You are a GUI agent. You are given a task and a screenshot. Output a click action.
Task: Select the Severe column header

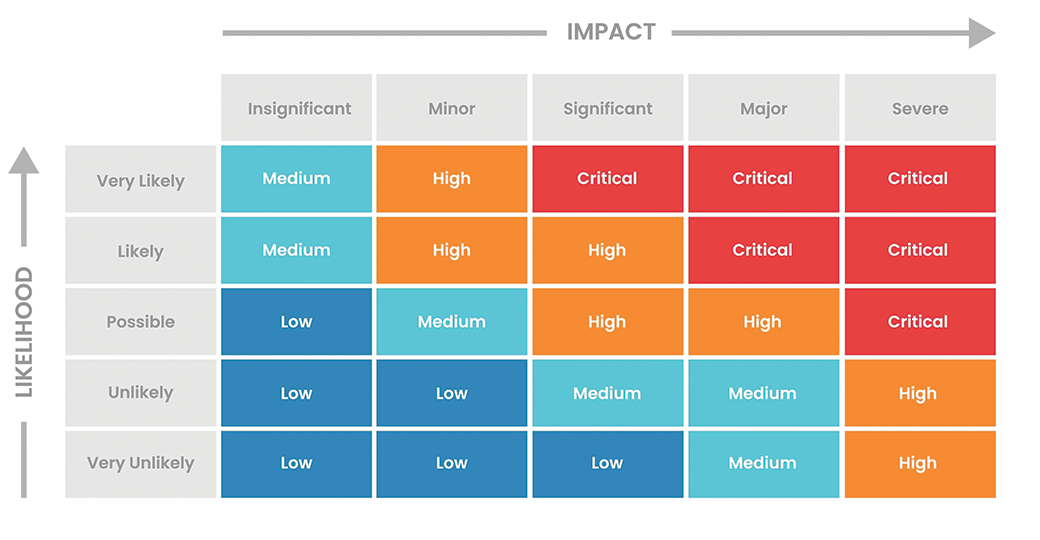click(x=919, y=108)
